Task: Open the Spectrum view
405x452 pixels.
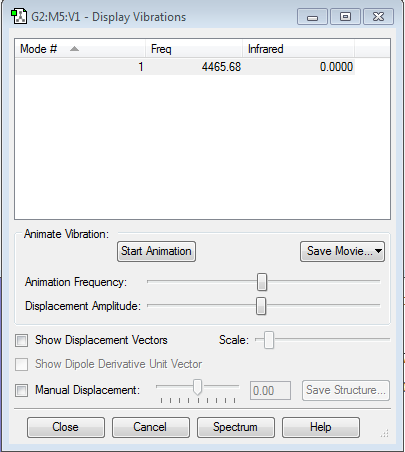Action: [x=236, y=427]
